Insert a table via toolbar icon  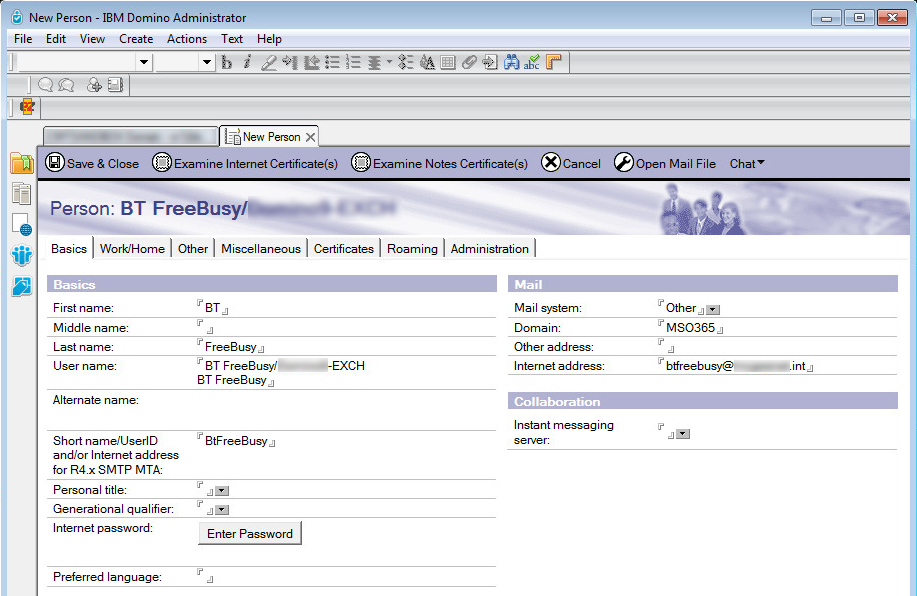click(448, 62)
